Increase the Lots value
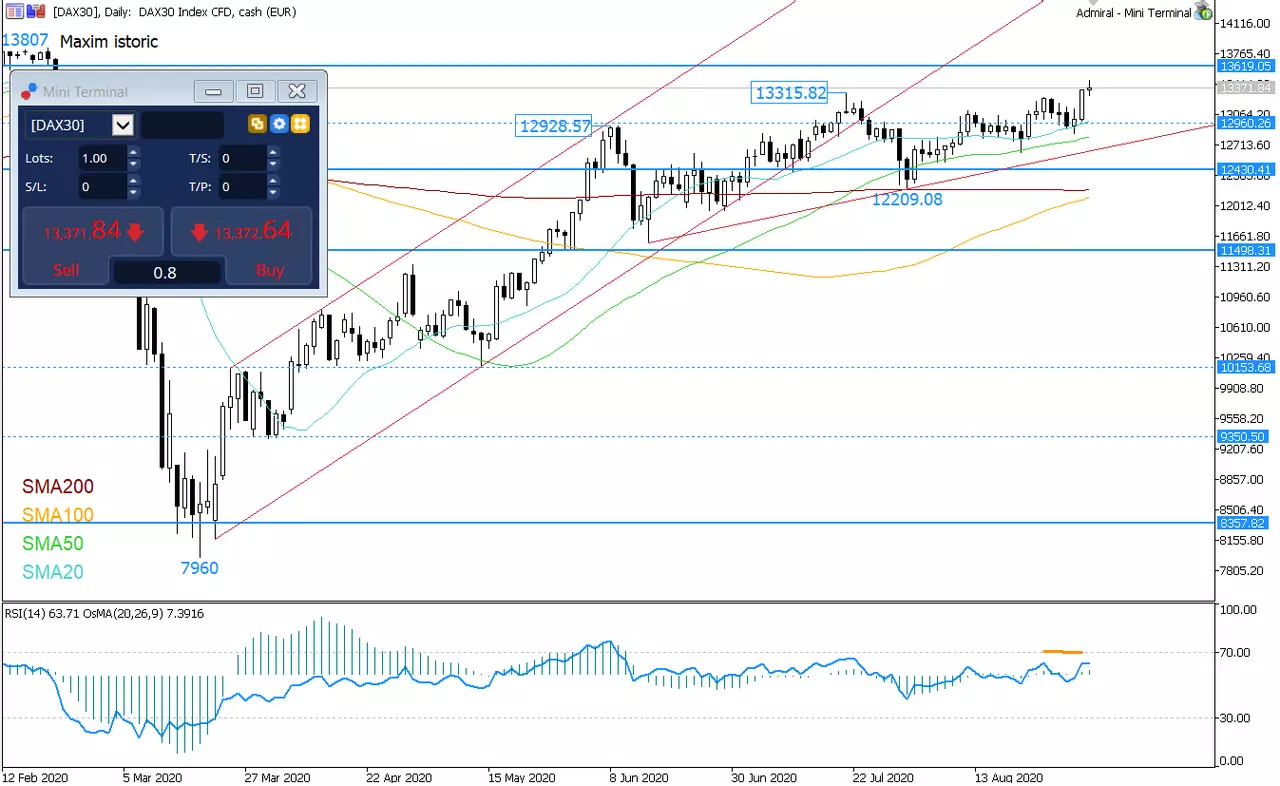This screenshot has height=786, width=1280. point(134,152)
